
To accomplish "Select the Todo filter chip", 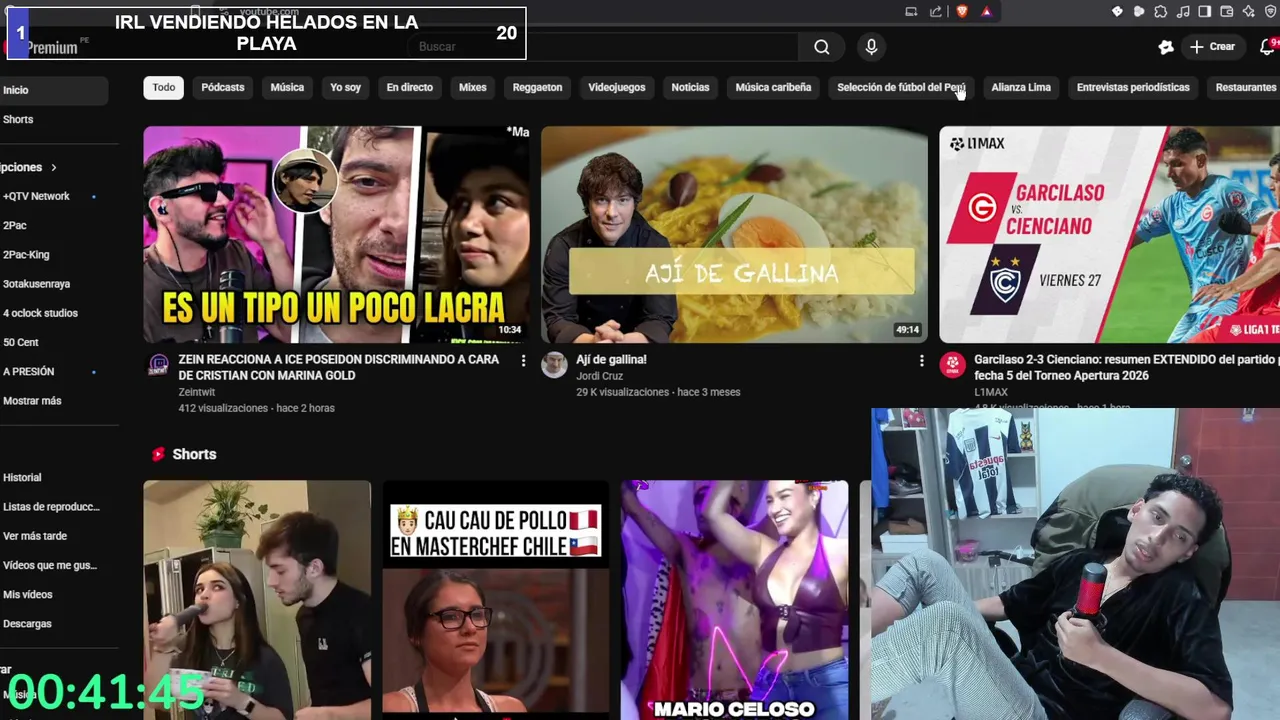I will click(164, 87).
